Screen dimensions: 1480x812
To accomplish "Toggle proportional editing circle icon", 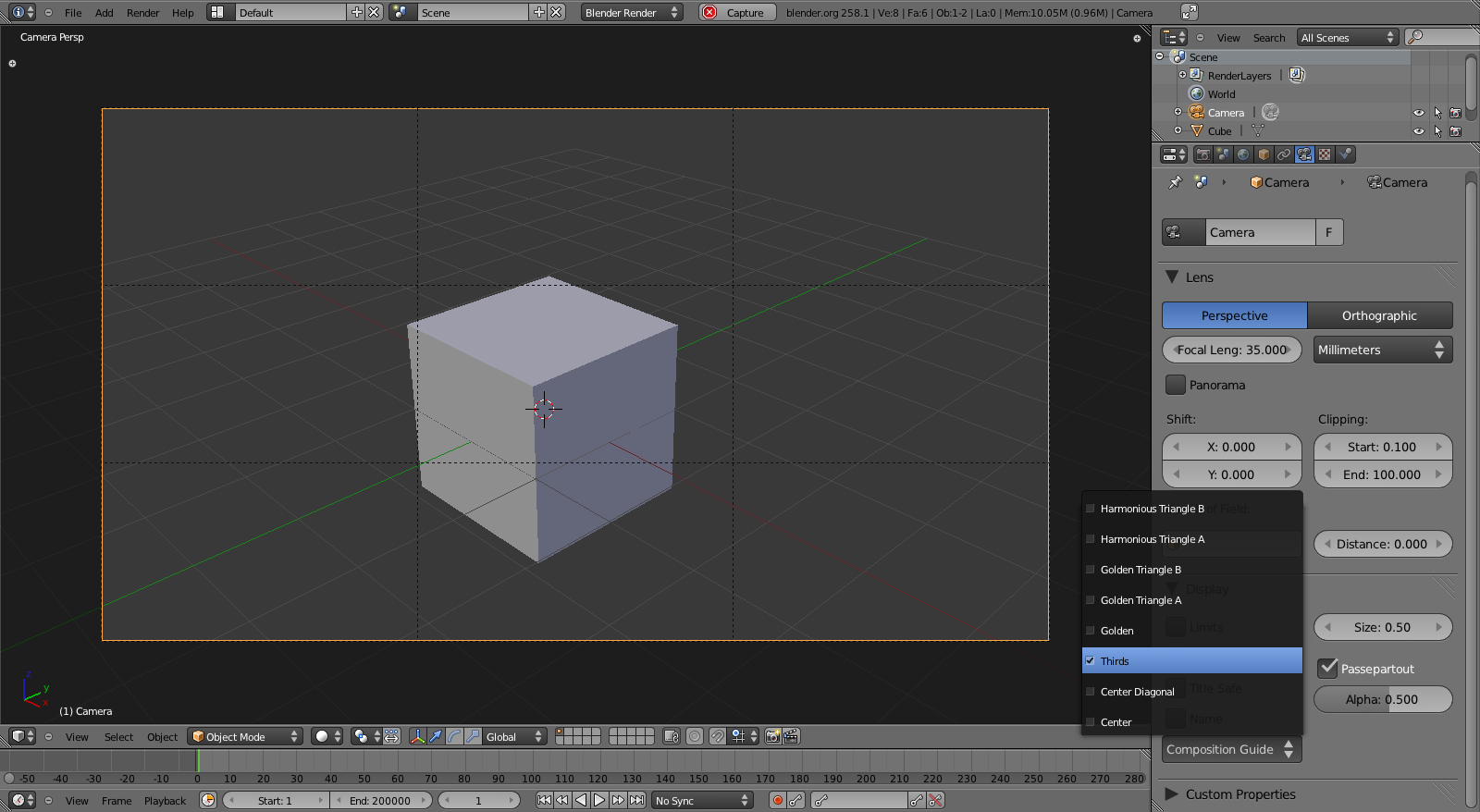I will pyautogui.click(x=695, y=736).
